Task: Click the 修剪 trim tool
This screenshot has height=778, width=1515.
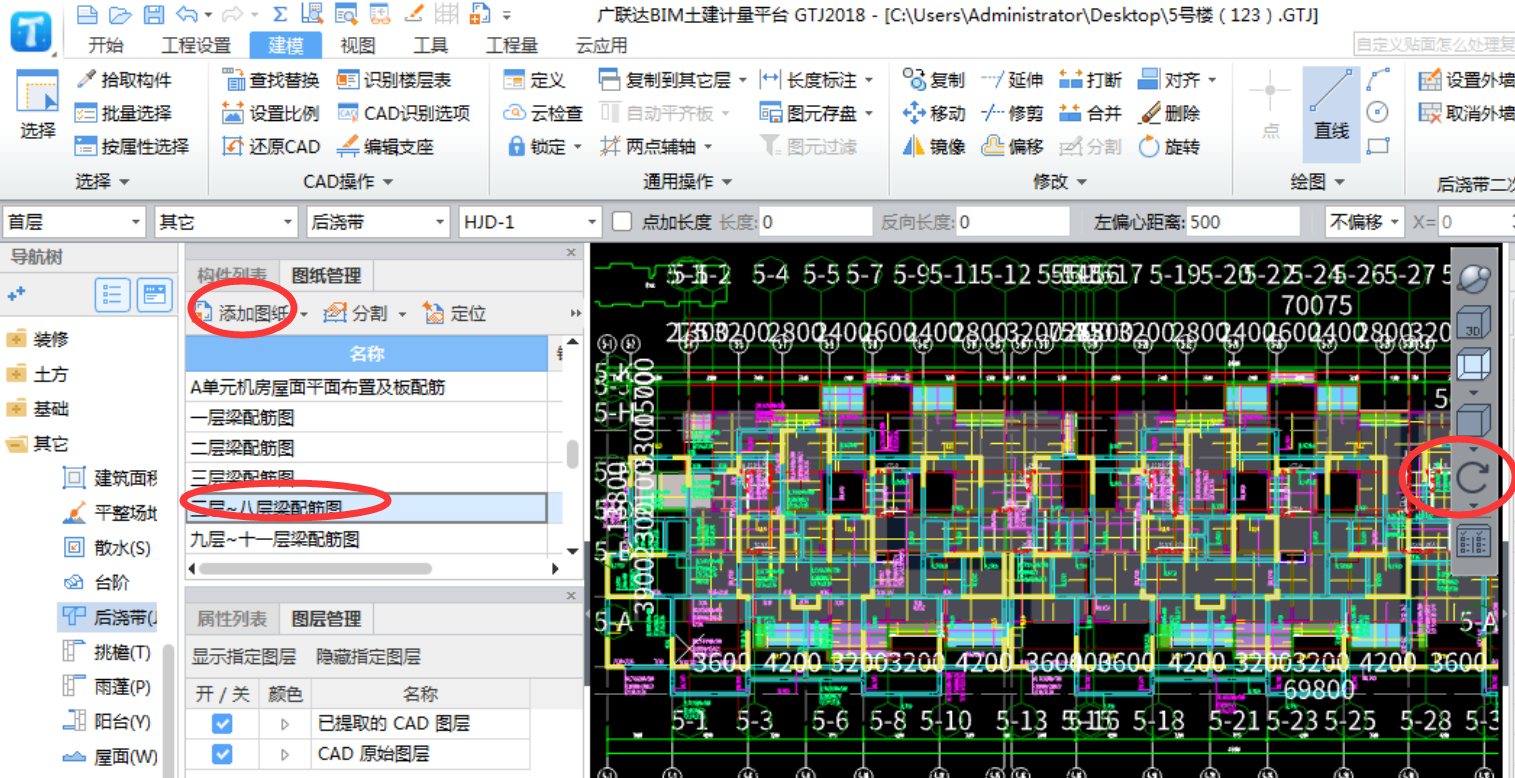Action: (1012, 113)
